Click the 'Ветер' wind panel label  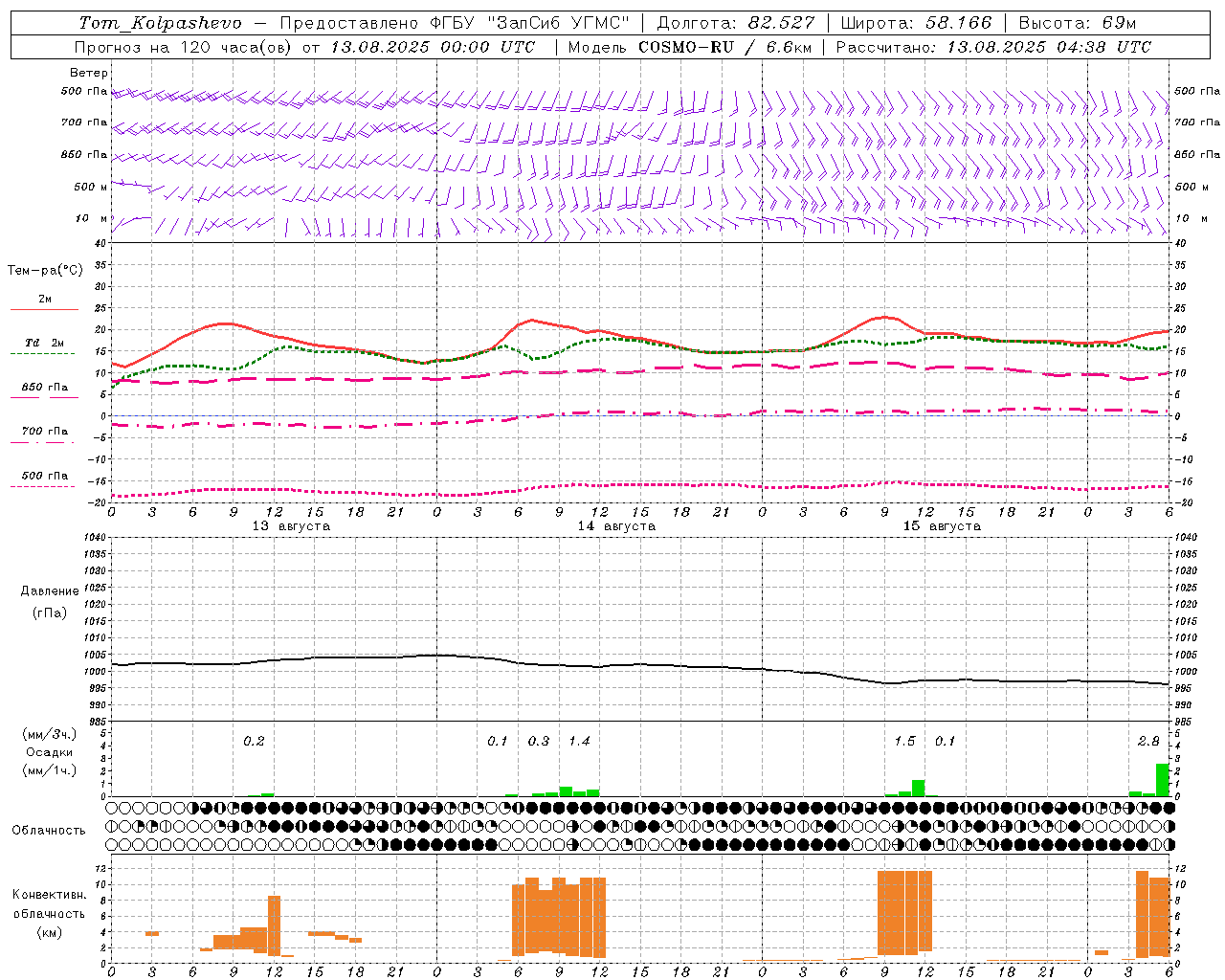pos(89,73)
